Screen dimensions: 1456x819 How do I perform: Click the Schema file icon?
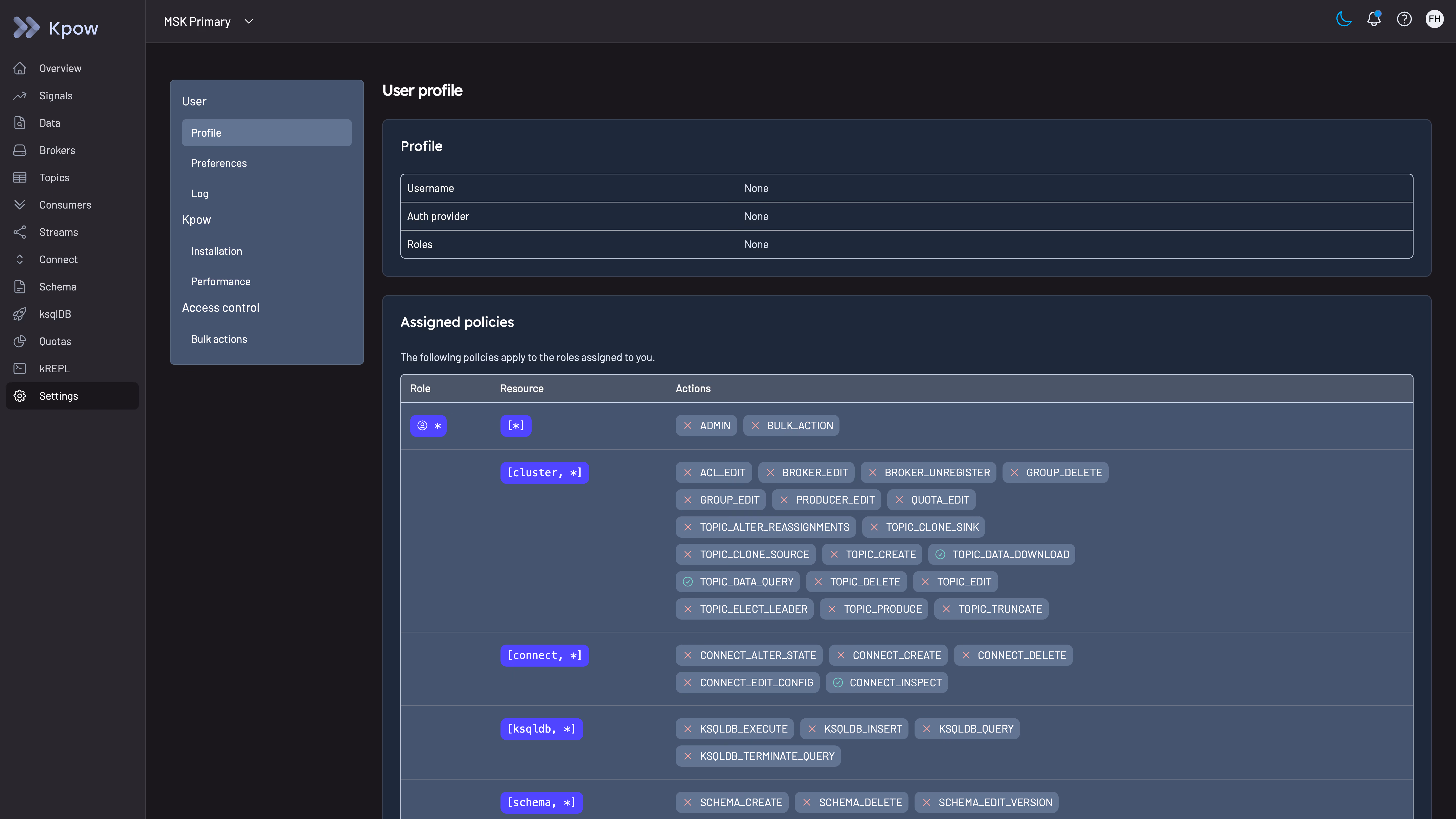20,287
